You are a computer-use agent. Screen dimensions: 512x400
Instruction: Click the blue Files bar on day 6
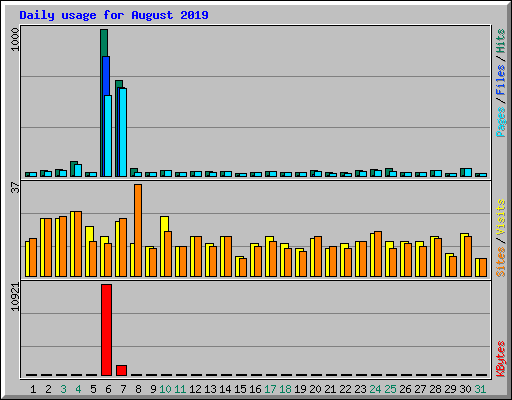(106, 76)
